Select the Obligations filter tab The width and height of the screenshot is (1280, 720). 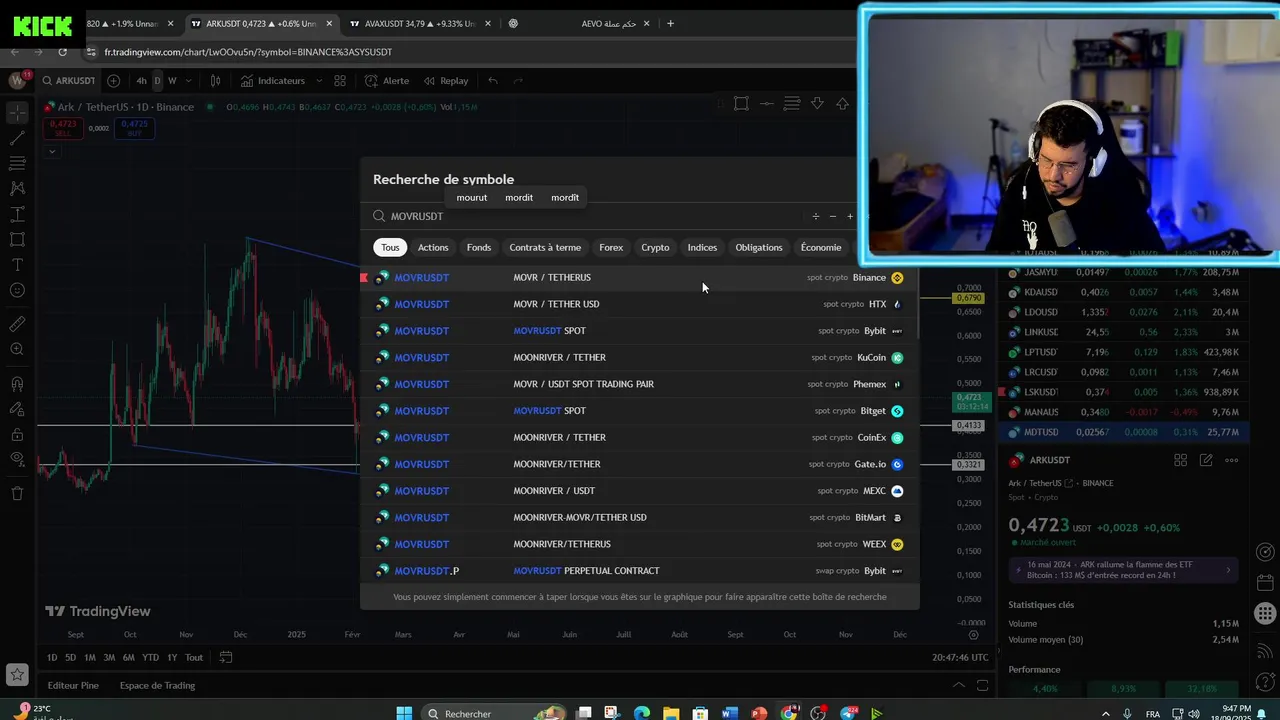click(759, 247)
